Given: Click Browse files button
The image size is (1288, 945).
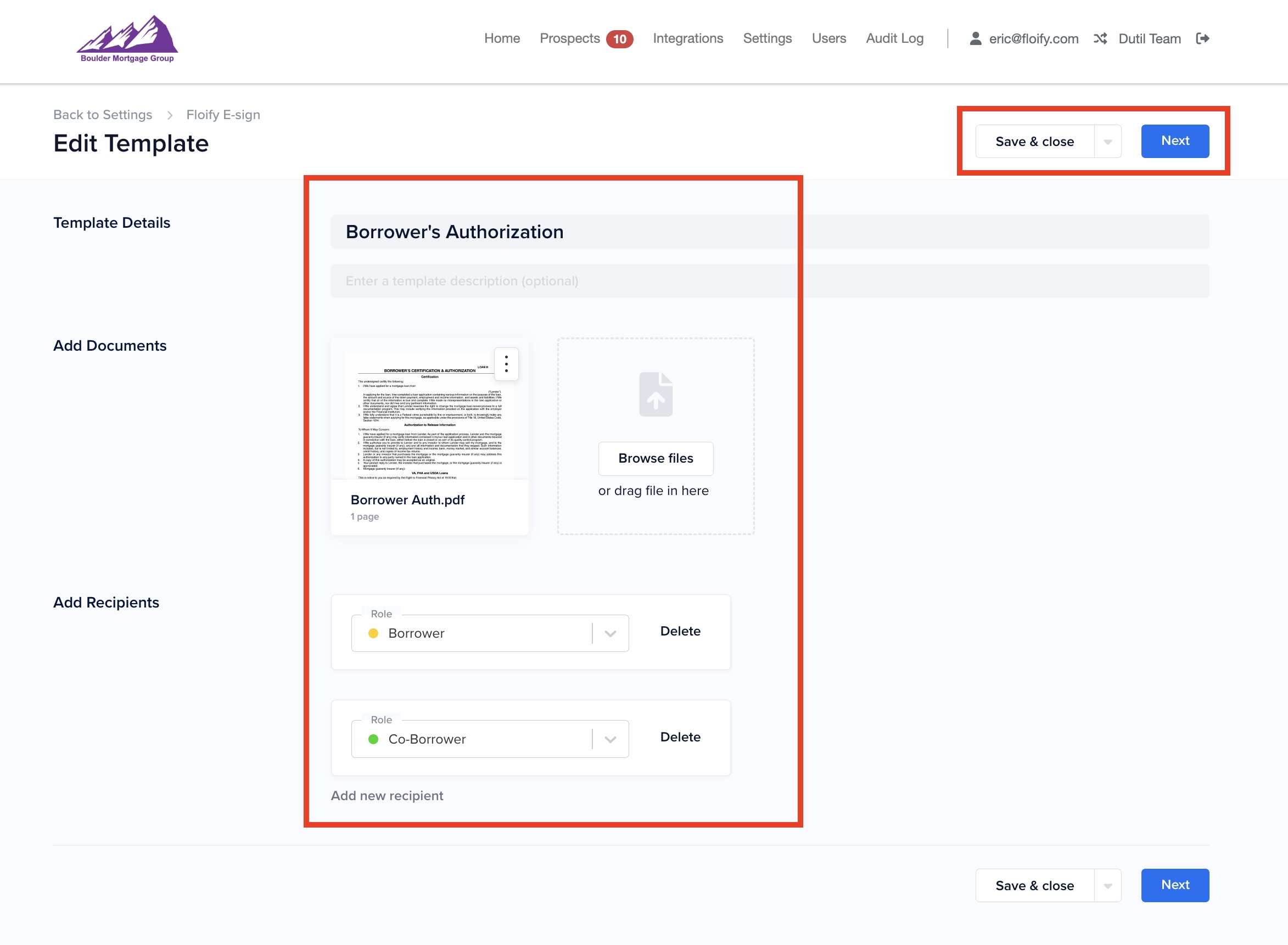Looking at the screenshot, I should (x=656, y=458).
